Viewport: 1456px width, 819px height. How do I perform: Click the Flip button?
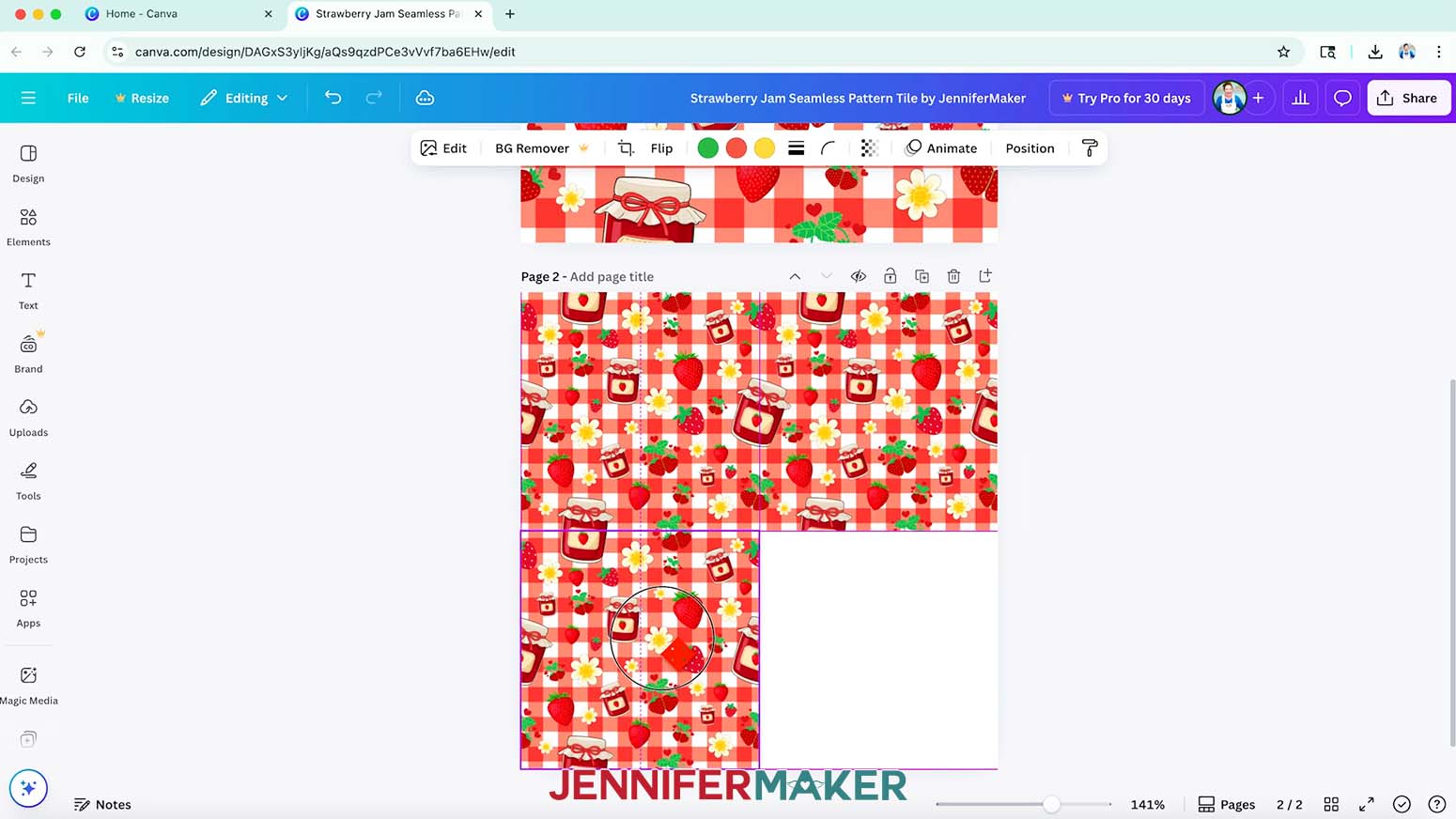(661, 148)
